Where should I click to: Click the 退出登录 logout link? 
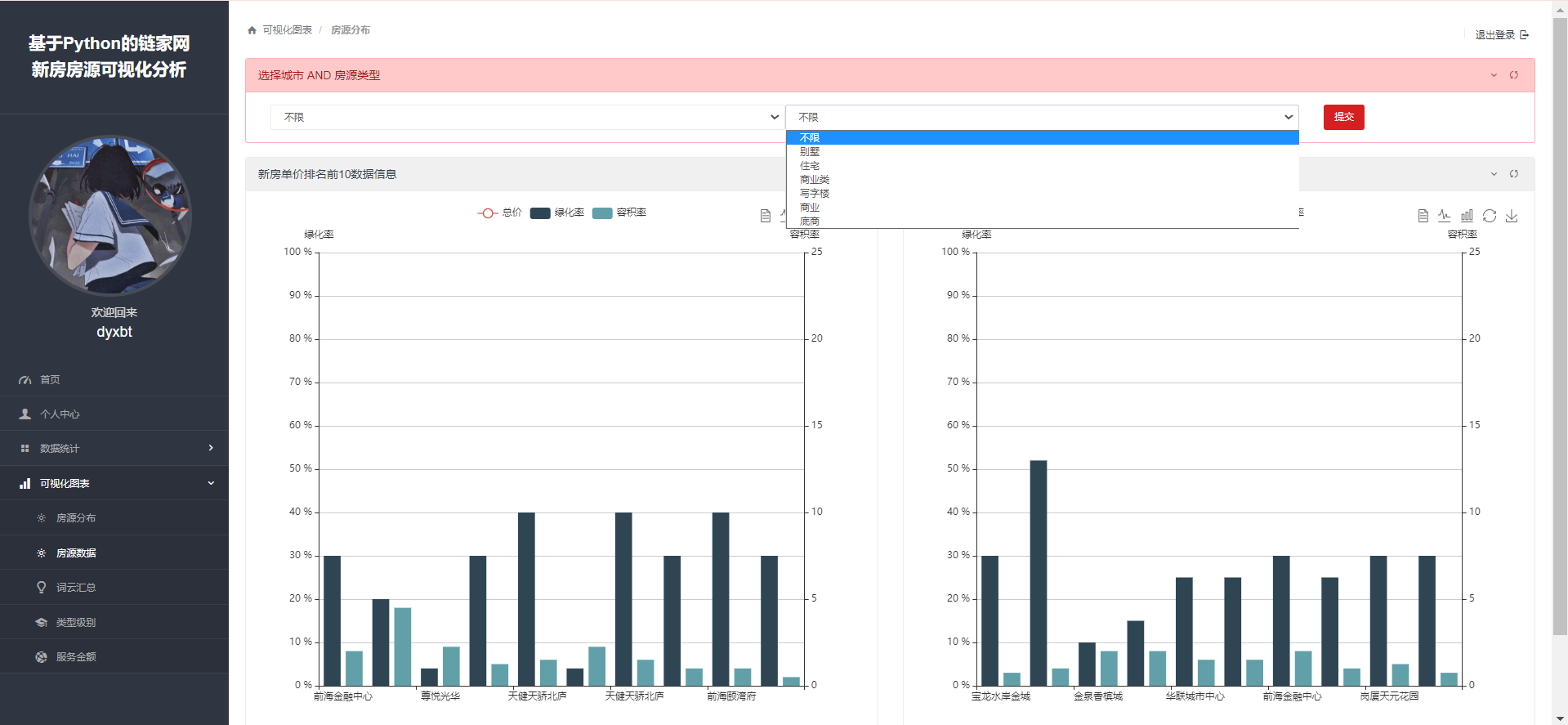(x=1502, y=35)
